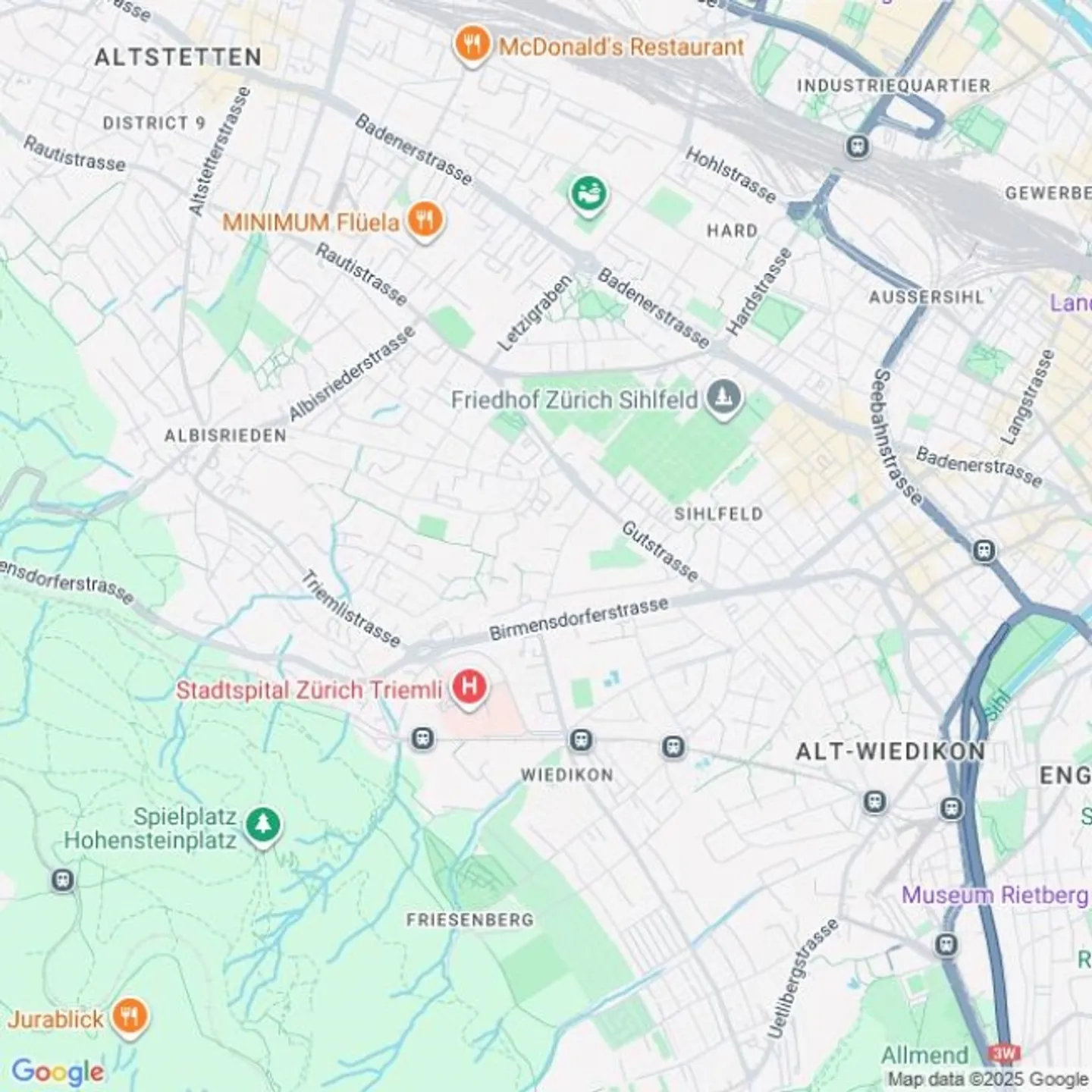Select the train station icon in Industriequartier
The image size is (1092, 1092).
pyautogui.click(x=858, y=145)
